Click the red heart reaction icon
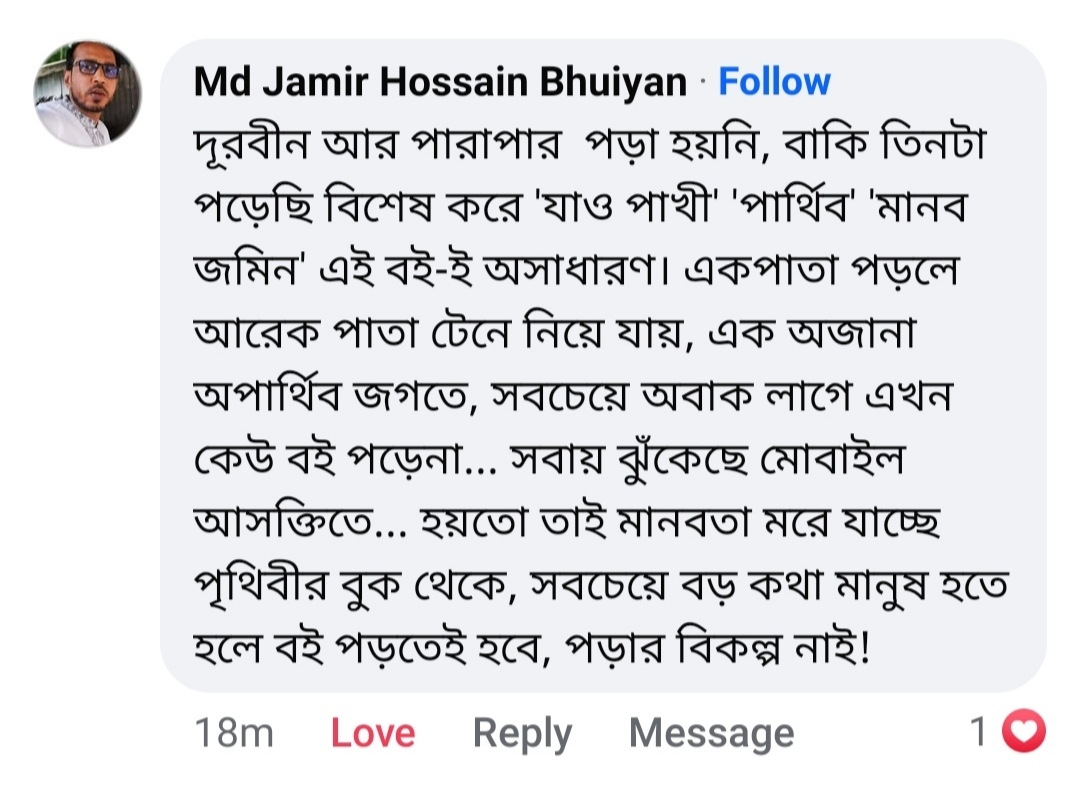The image size is (1080, 797). [1023, 733]
